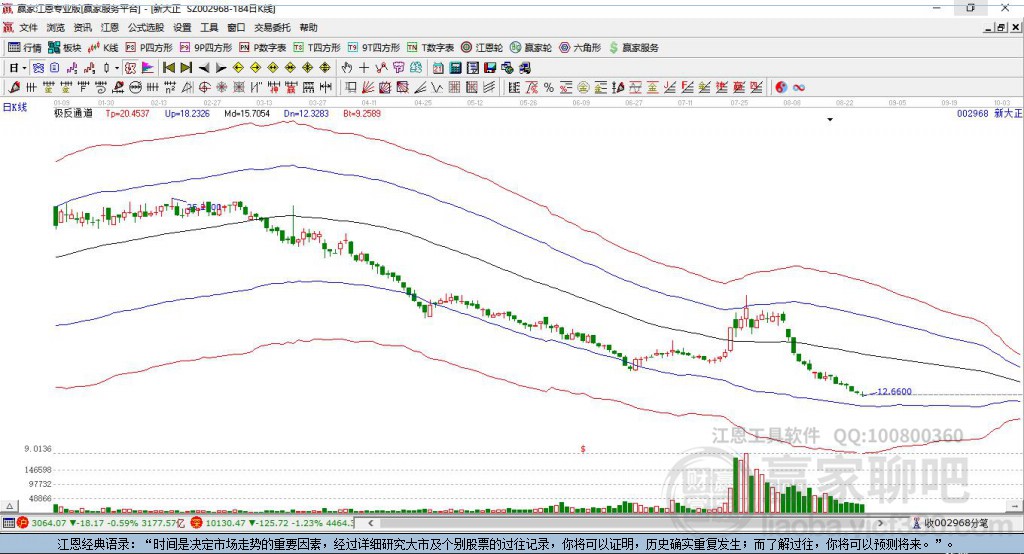Jump to first bar icon
The image size is (1024, 554).
coord(168,68)
